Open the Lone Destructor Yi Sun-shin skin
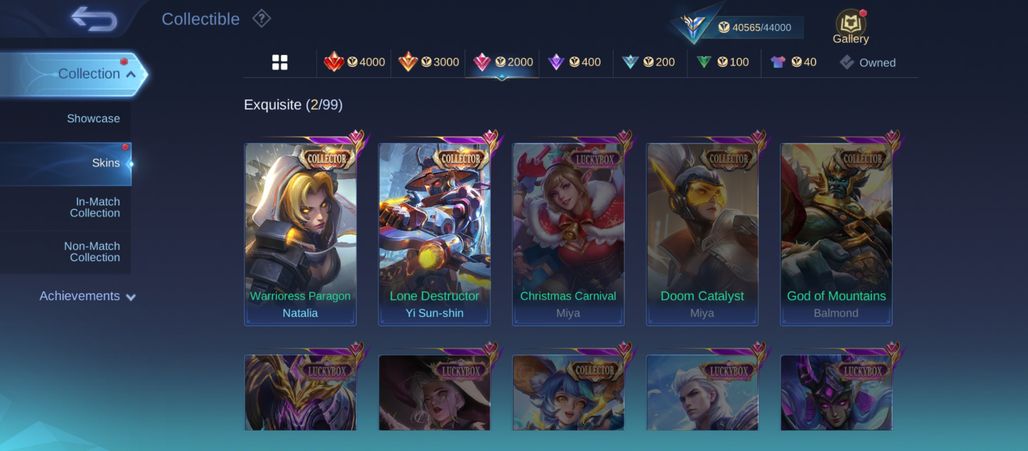 [434, 234]
